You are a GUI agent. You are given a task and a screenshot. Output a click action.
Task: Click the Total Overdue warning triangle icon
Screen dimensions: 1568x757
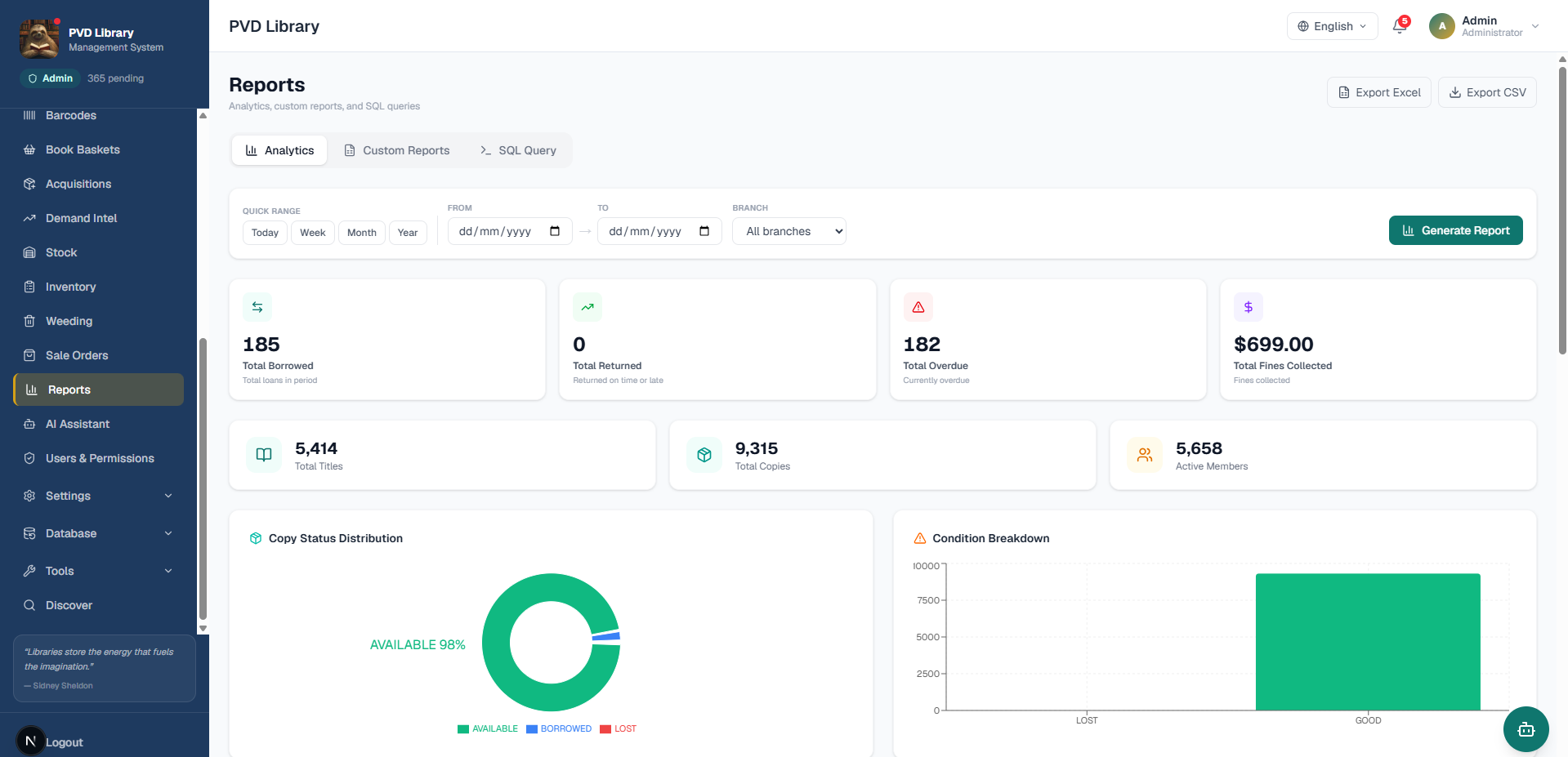click(x=918, y=307)
